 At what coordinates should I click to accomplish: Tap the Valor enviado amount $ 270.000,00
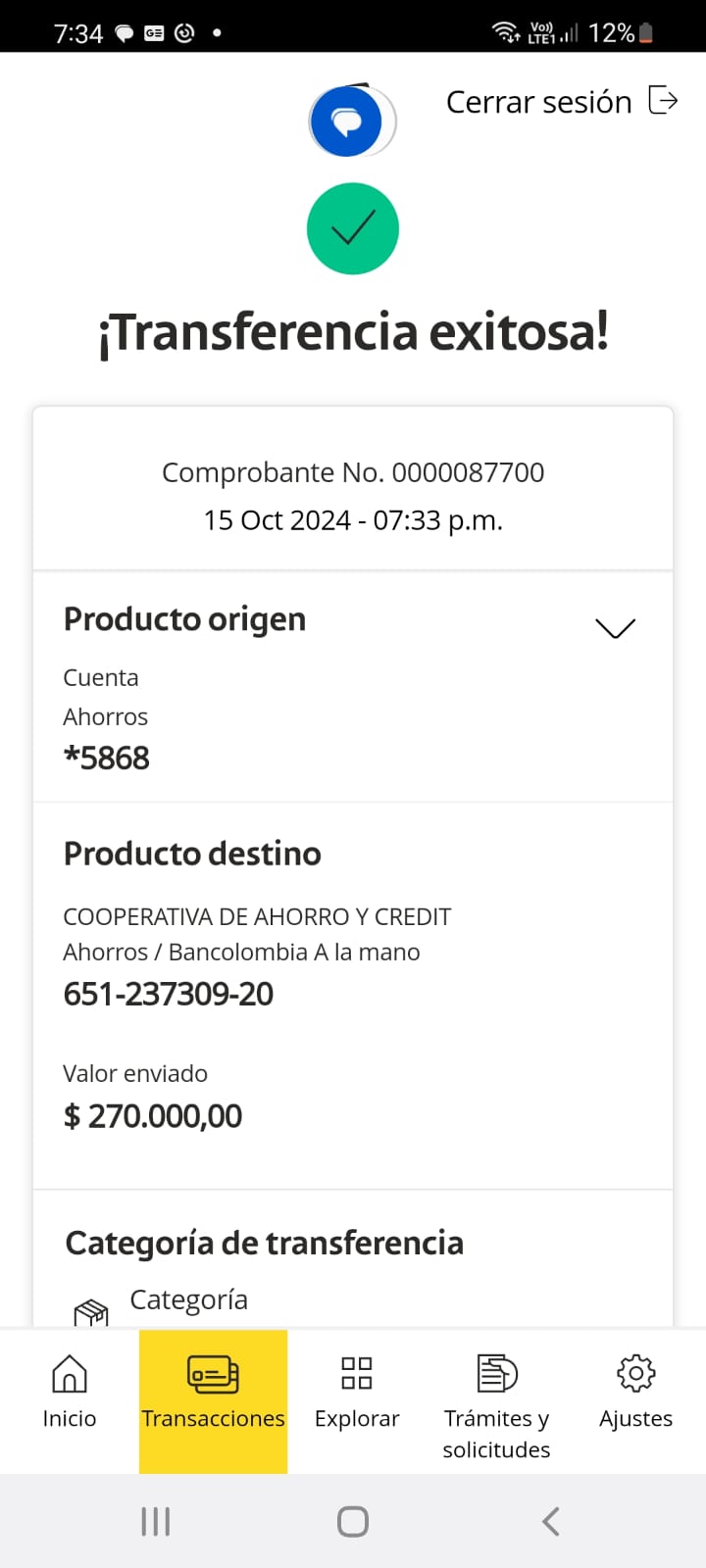pyautogui.click(x=153, y=1116)
